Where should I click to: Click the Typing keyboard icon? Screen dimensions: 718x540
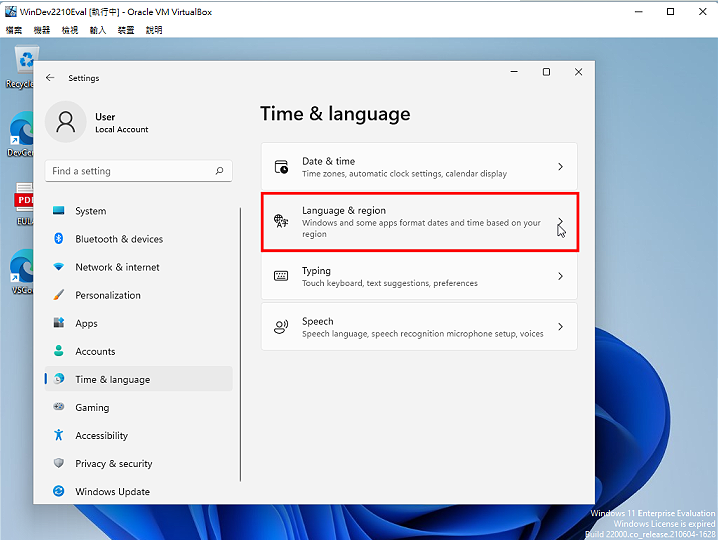tap(281, 276)
